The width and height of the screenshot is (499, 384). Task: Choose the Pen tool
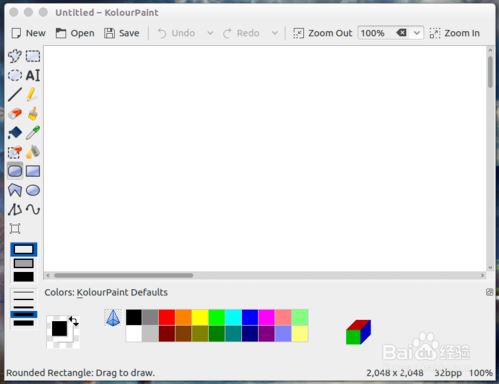[31, 94]
